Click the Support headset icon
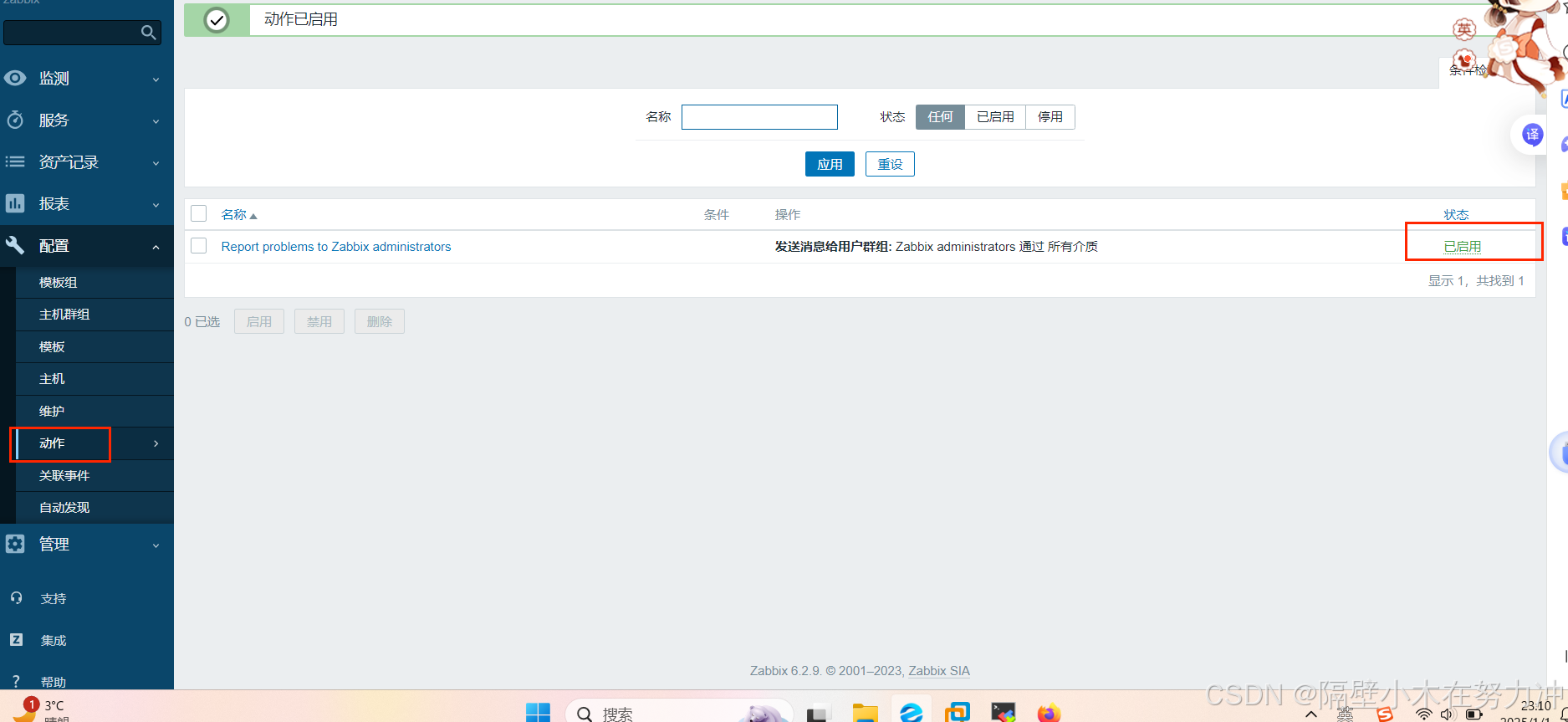1568x722 pixels. (x=16, y=598)
